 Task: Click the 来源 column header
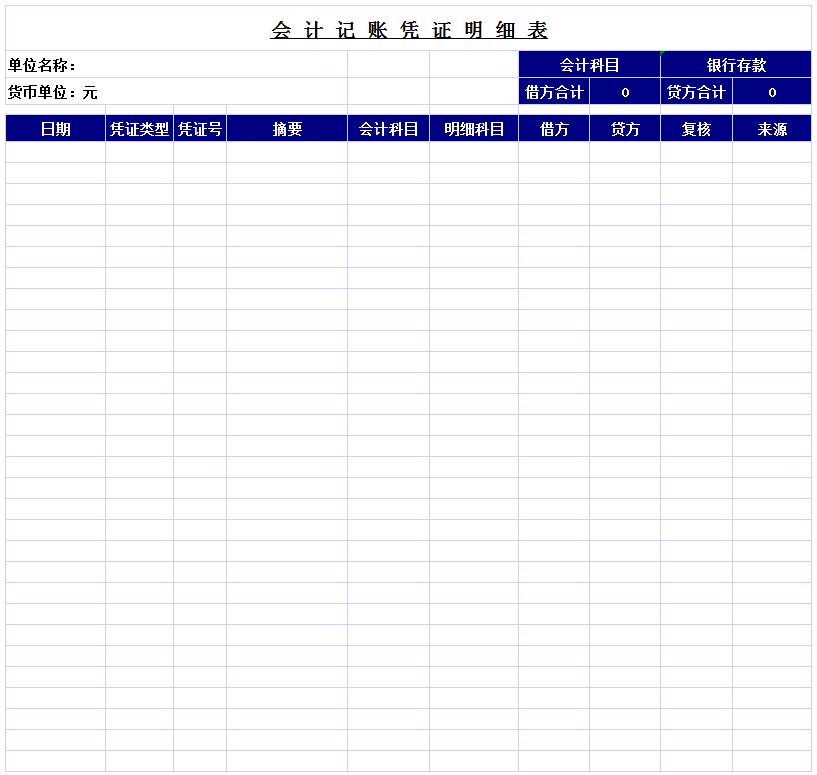pos(772,129)
